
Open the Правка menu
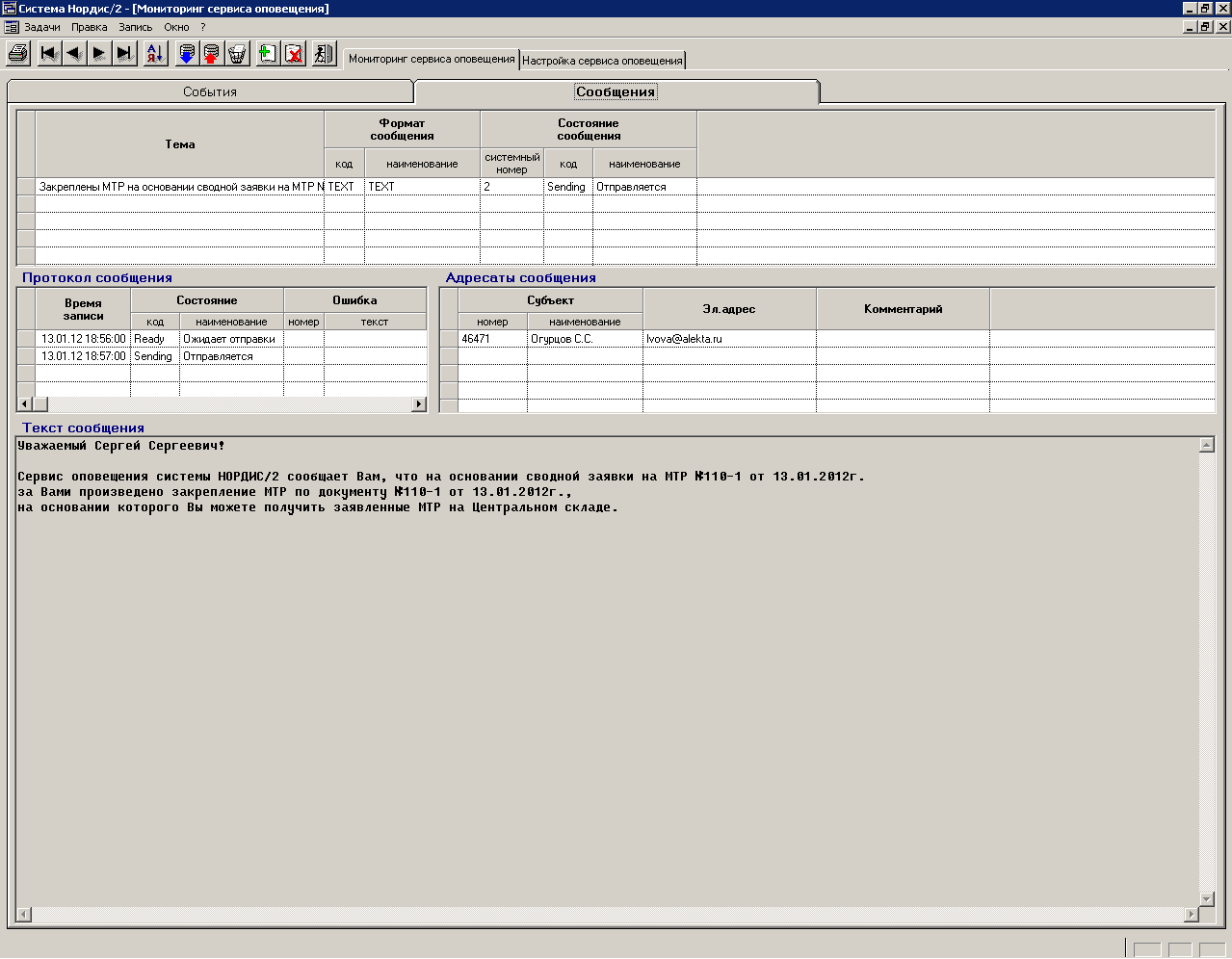click(x=90, y=27)
